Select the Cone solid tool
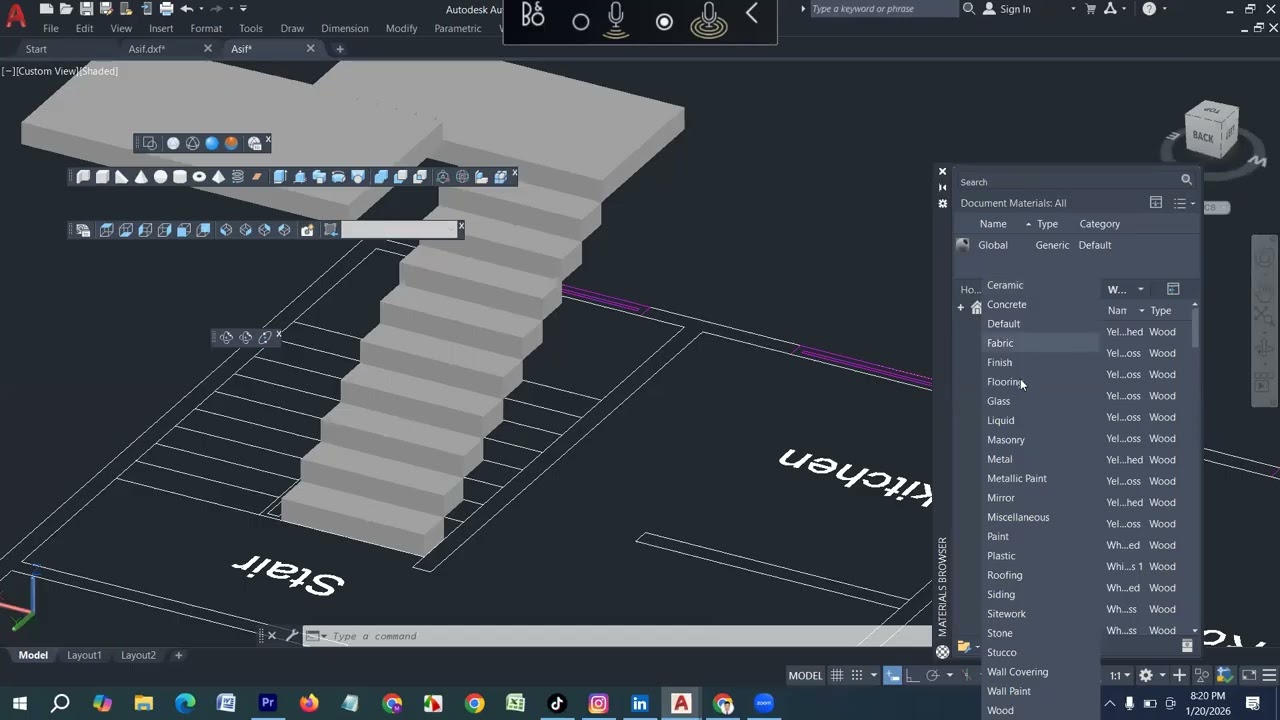Image resolution: width=1280 pixels, height=720 pixels. pyautogui.click(x=141, y=177)
